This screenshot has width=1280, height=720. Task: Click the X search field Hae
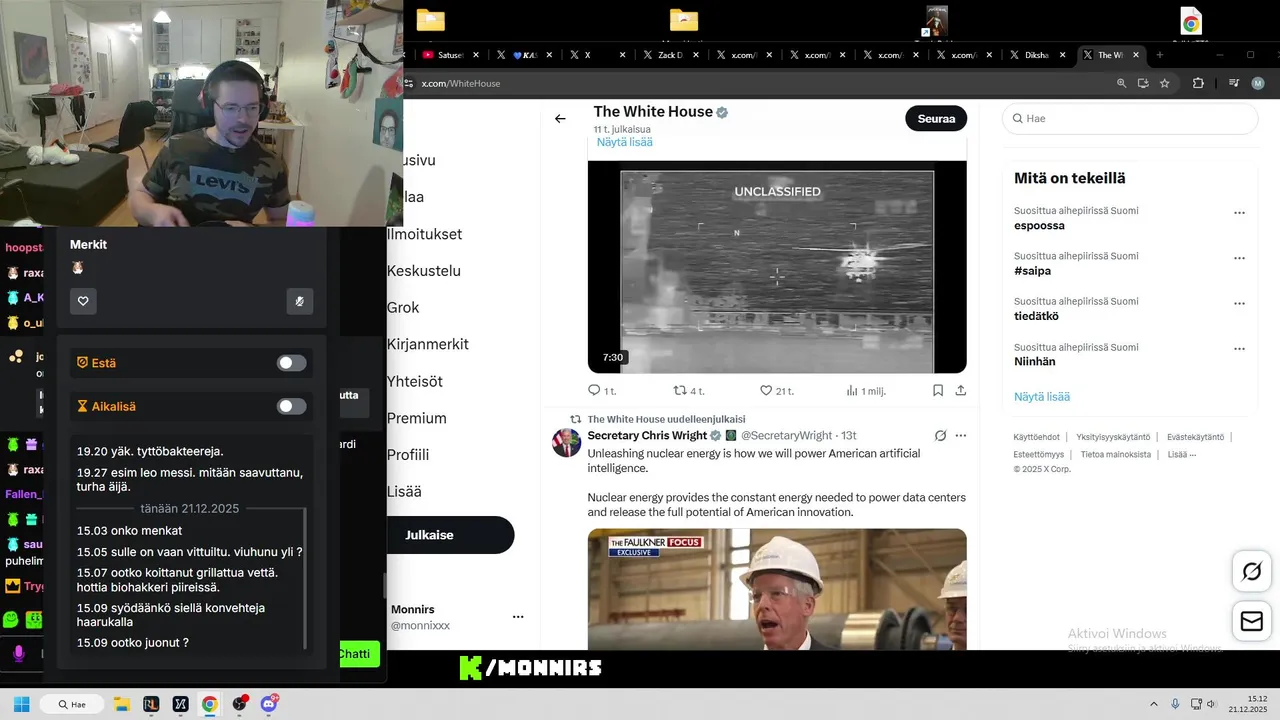click(1130, 118)
